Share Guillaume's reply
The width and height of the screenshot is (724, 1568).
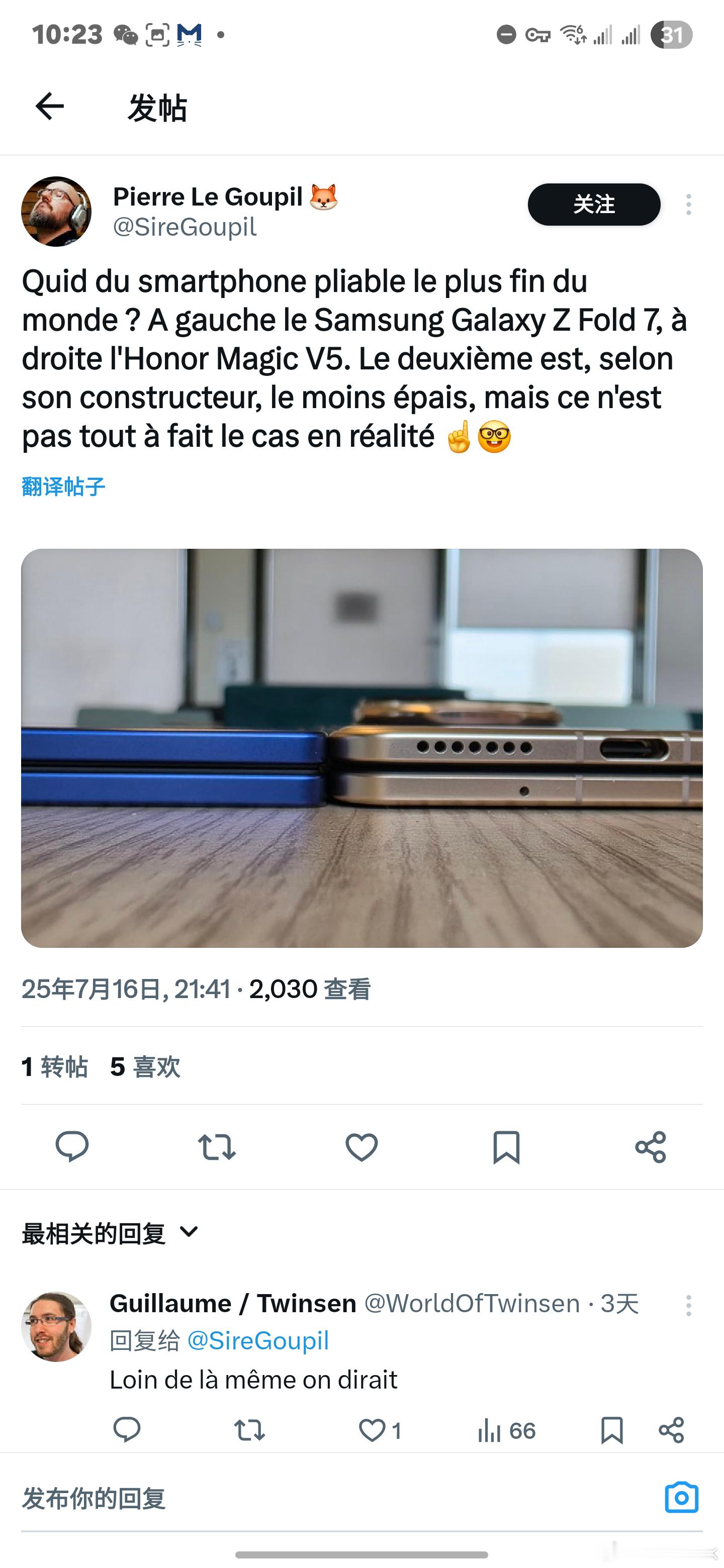[672, 1430]
